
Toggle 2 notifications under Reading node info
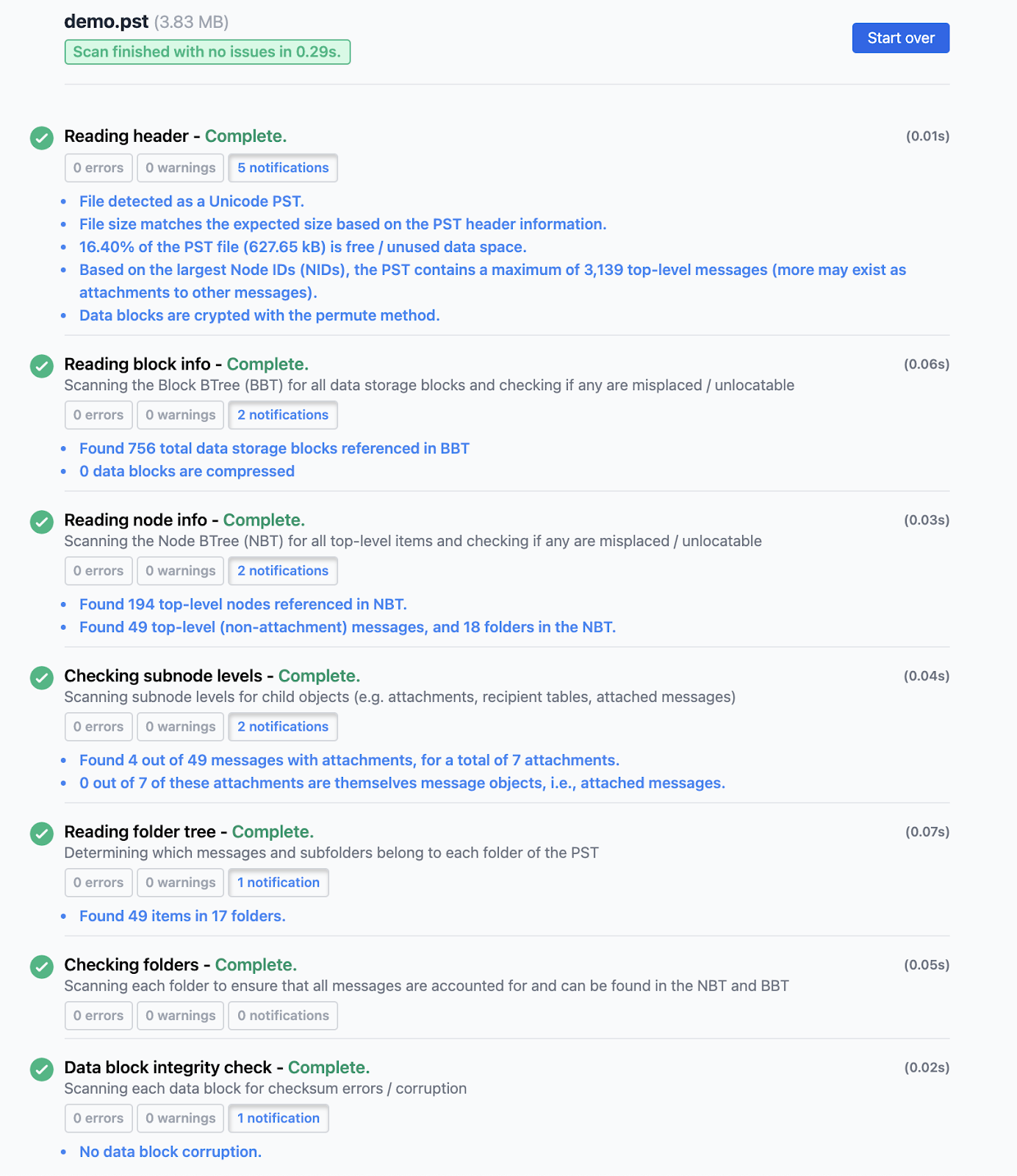pos(283,571)
